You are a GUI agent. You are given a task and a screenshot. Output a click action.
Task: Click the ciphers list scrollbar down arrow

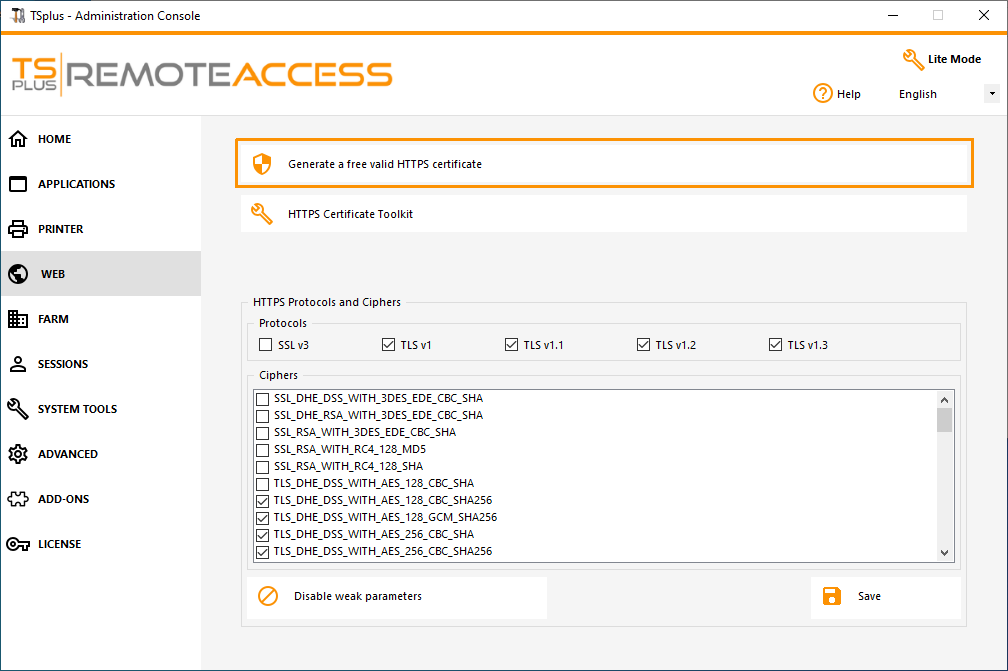[944, 552]
